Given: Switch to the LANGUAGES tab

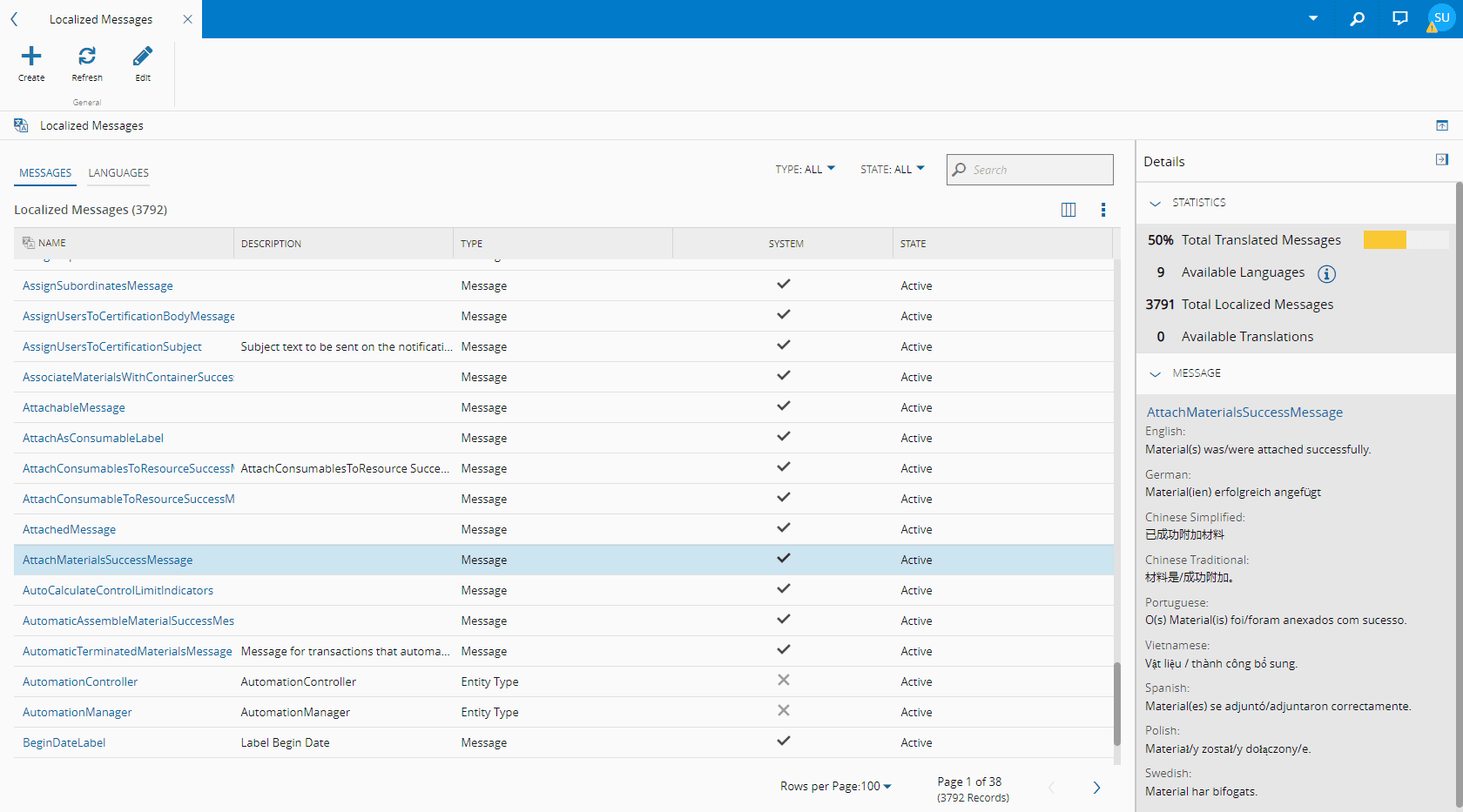Looking at the screenshot, I should pyautogui.click(x=118, y=173).
